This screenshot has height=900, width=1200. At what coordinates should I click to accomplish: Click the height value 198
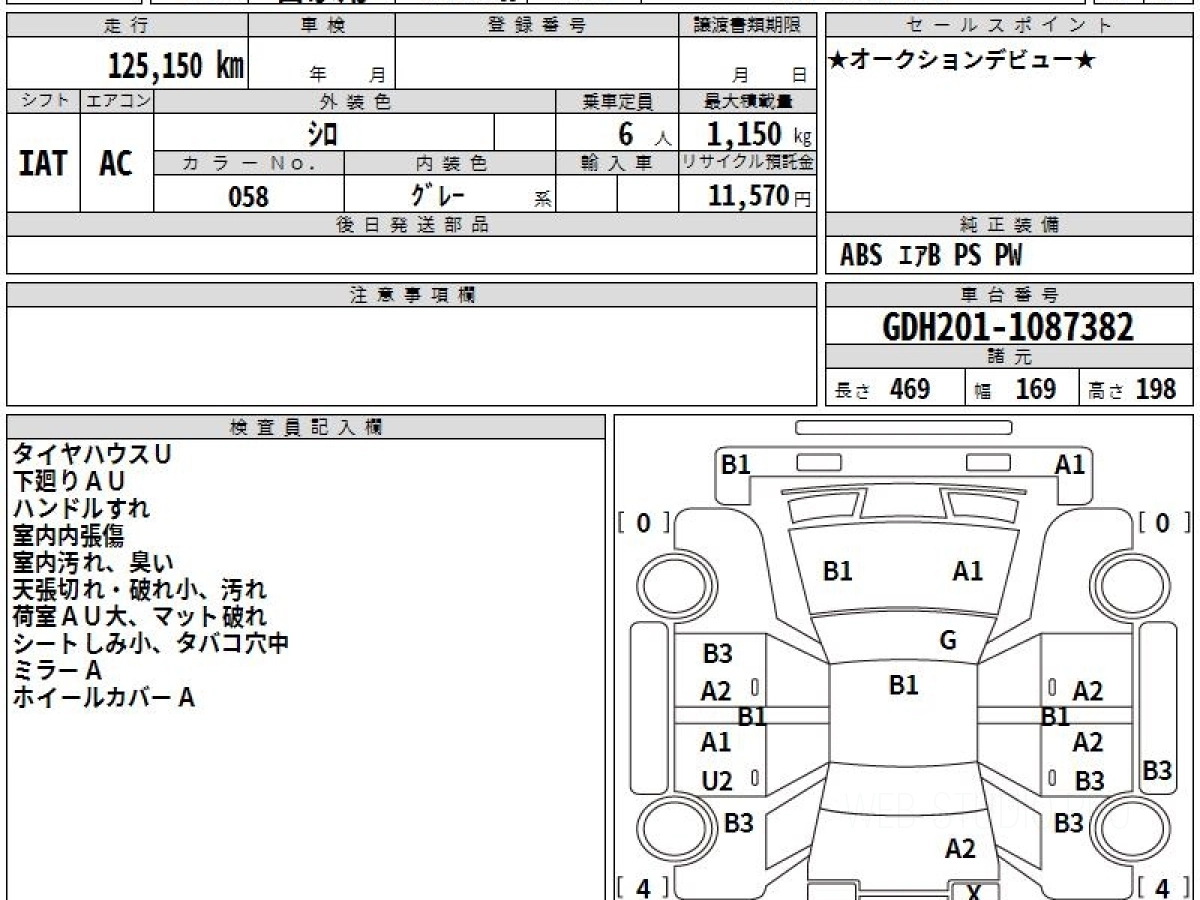1155,389
